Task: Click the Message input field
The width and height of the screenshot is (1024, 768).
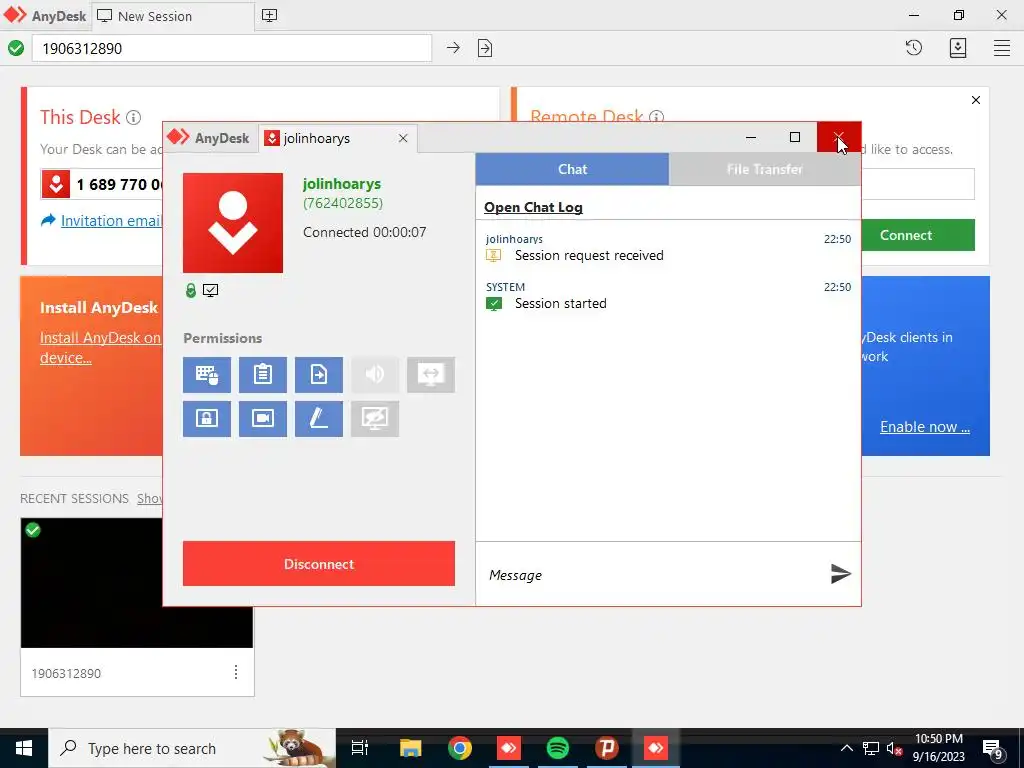Action: (x=653, y=575)
